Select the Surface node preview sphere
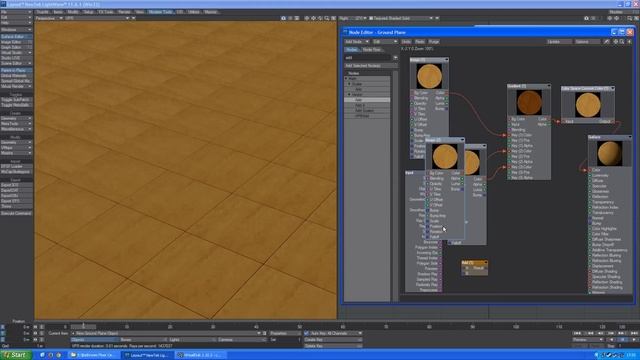This screenshot has height=360, width=640. [x=610, y=153]
